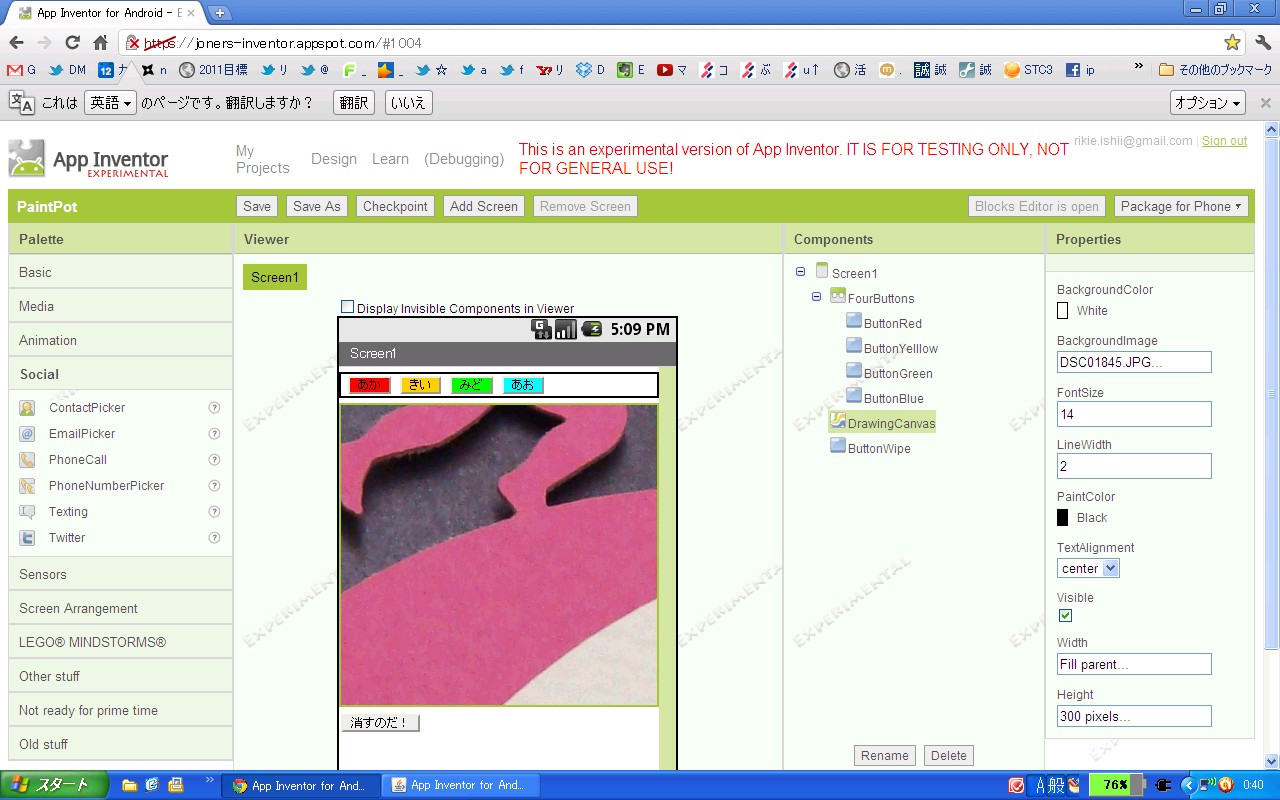Select the DrawingCanvas icon in the Components tree

point(838,421)
